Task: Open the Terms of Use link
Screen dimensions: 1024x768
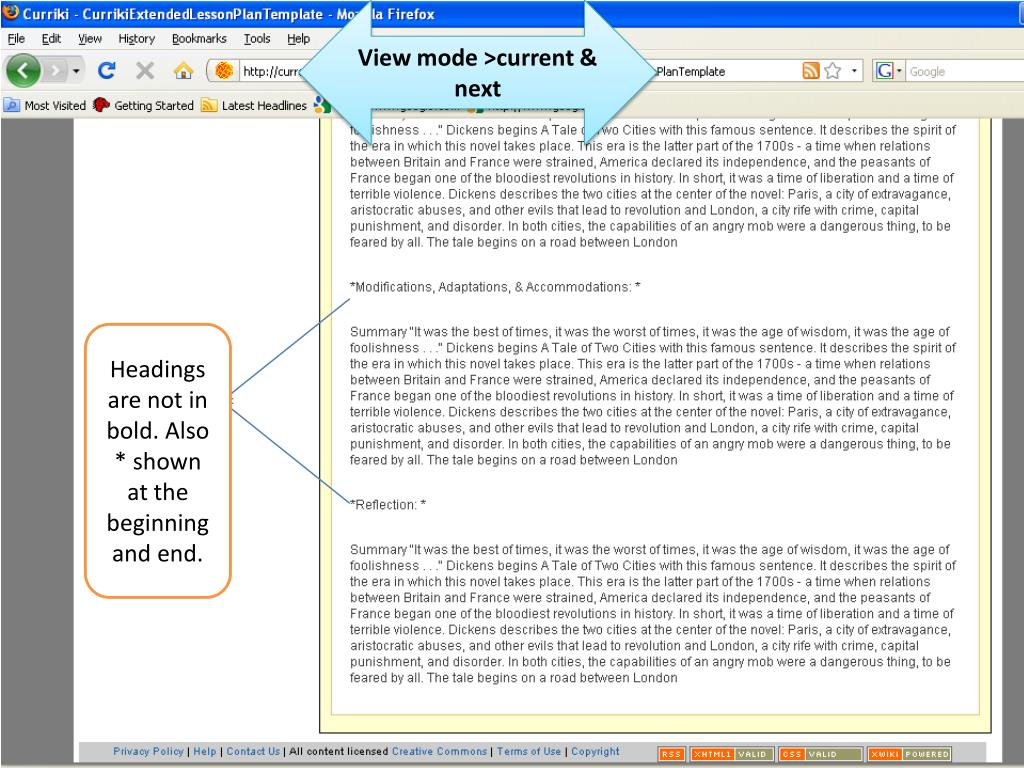Action: point(529,751)
